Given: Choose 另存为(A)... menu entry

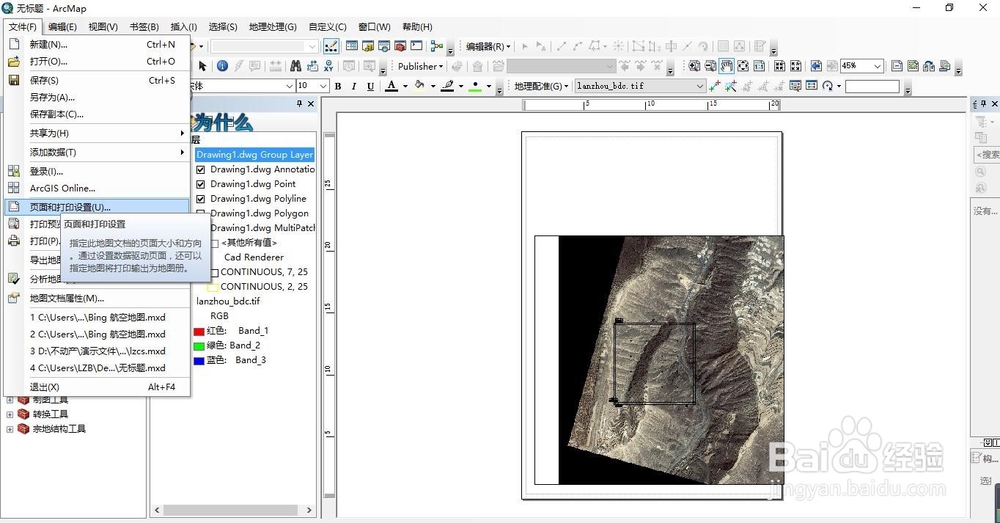Looking at the screenshot, I should point(96,97).
